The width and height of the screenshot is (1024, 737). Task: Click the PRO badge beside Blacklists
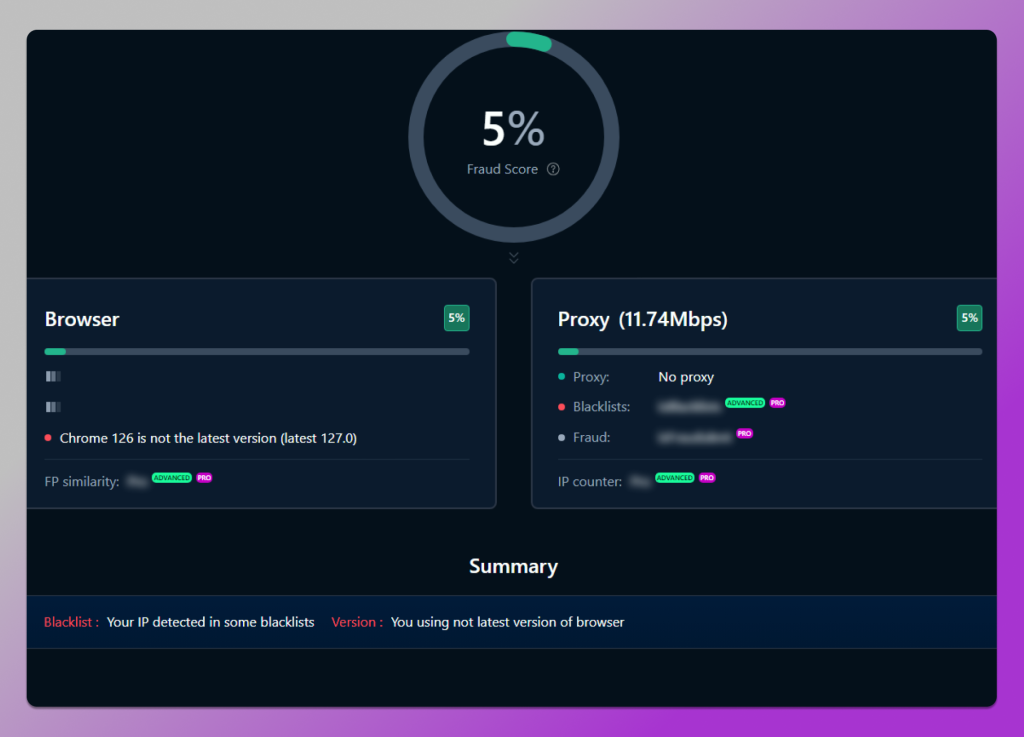(x=777, y=403)
